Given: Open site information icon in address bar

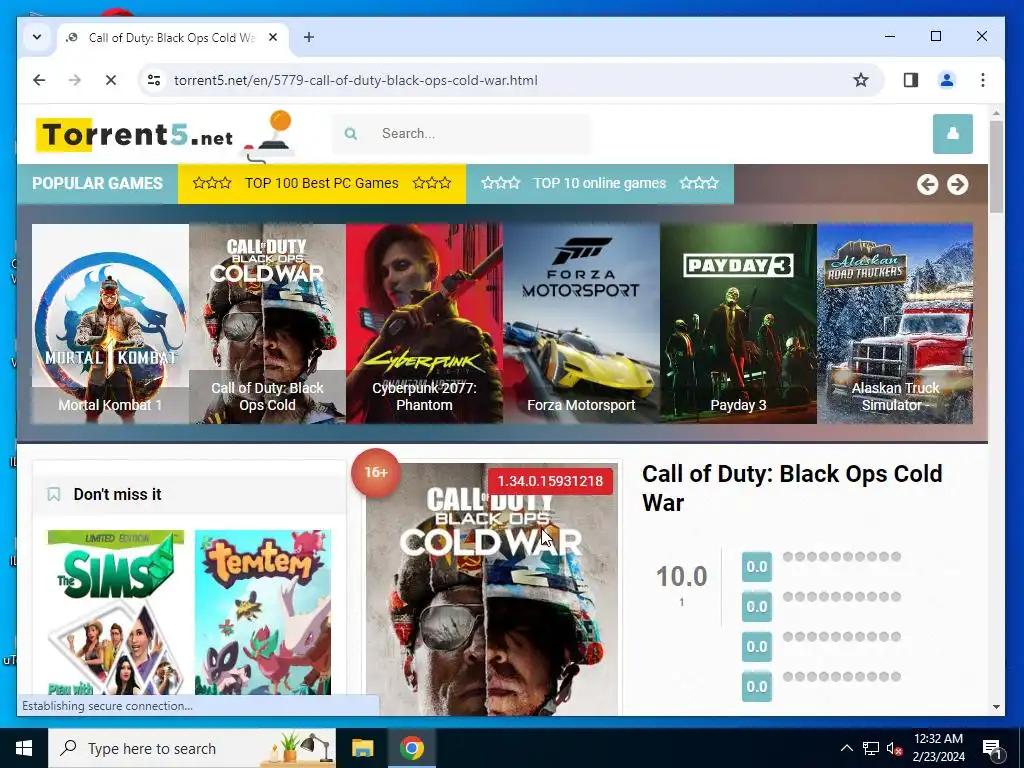Looking at the screenshot, I should click(154, 80).
